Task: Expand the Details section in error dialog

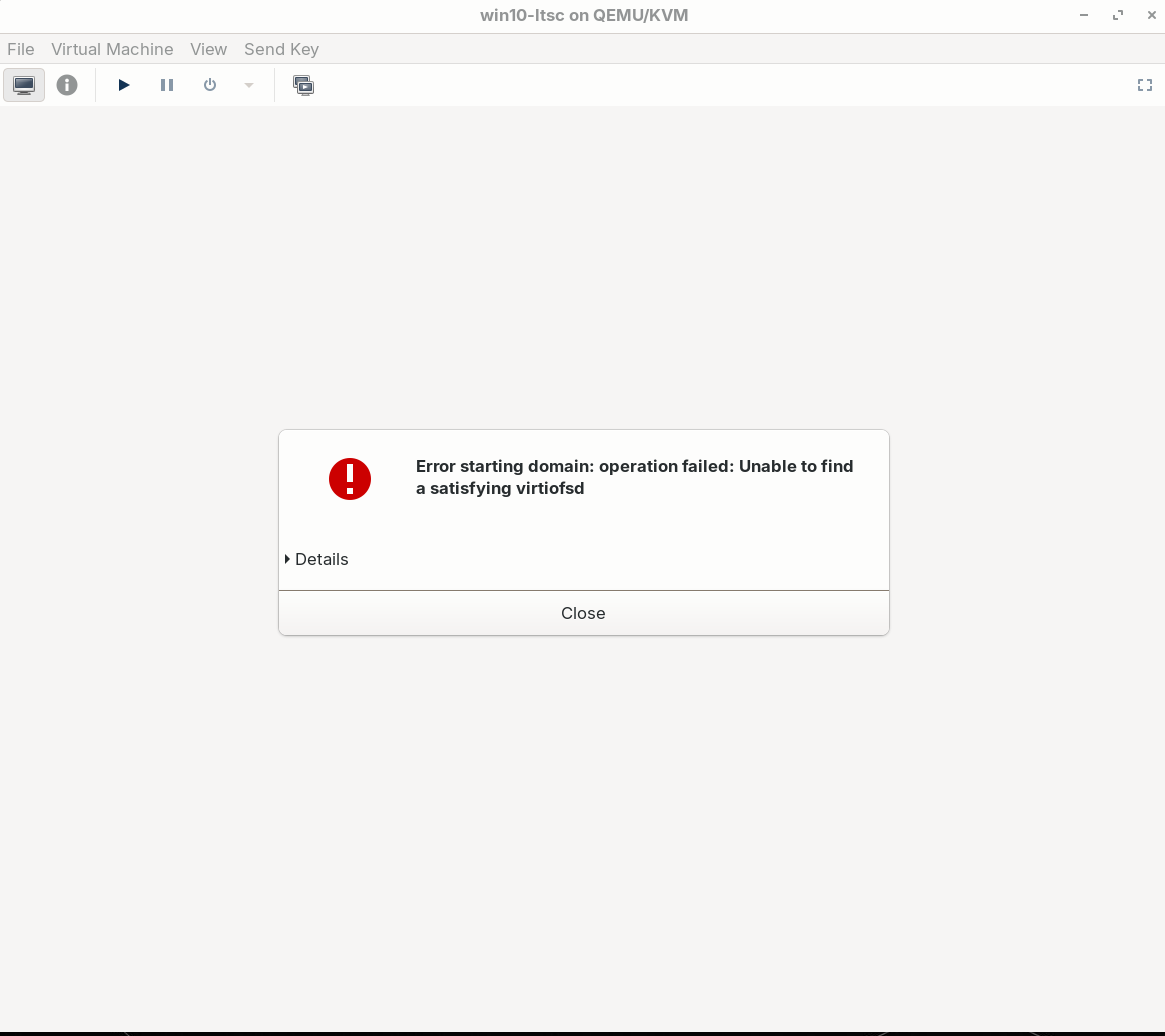Action: point(317,559)
